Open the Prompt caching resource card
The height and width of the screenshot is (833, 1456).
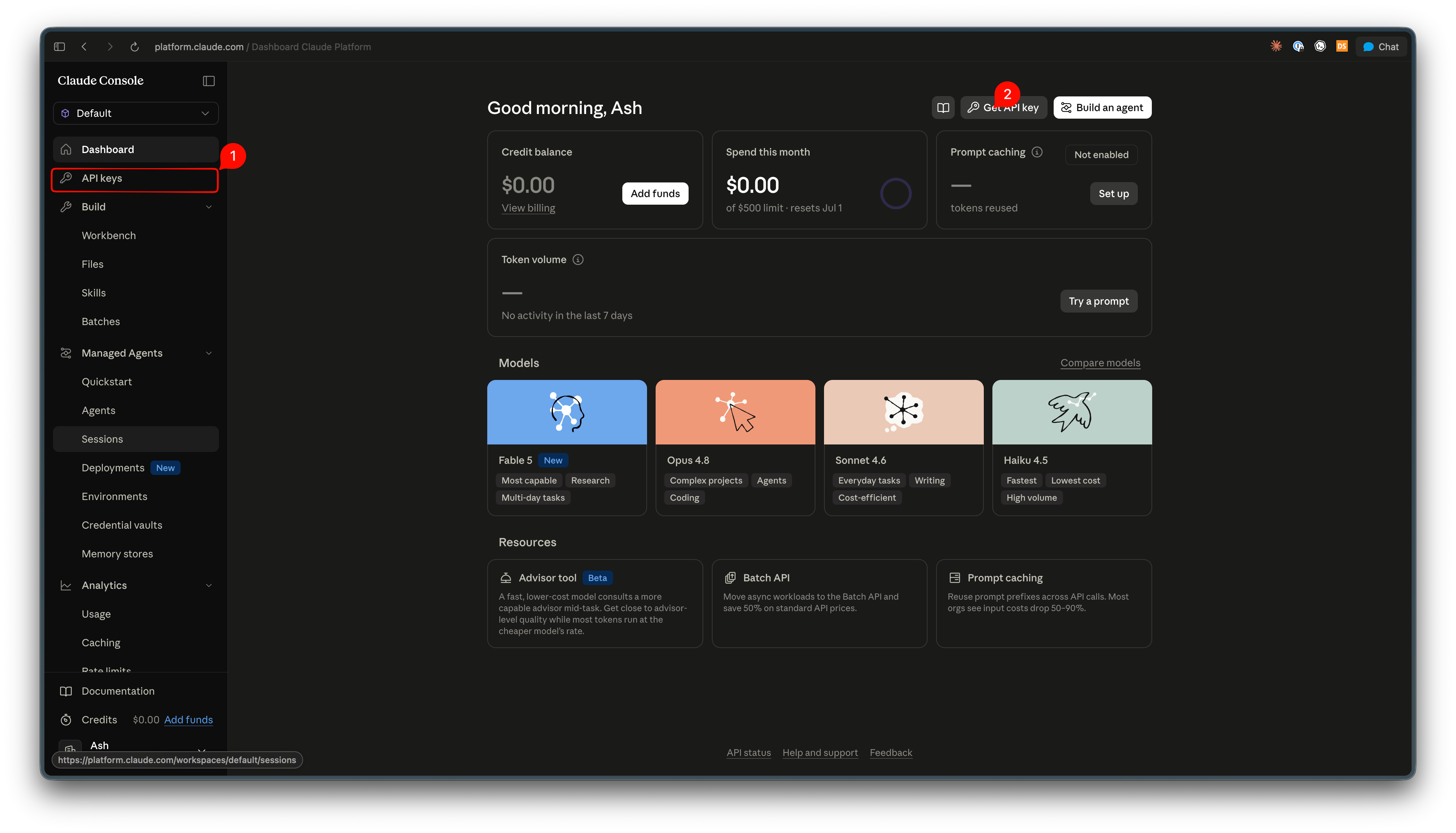pos(1043,604)
